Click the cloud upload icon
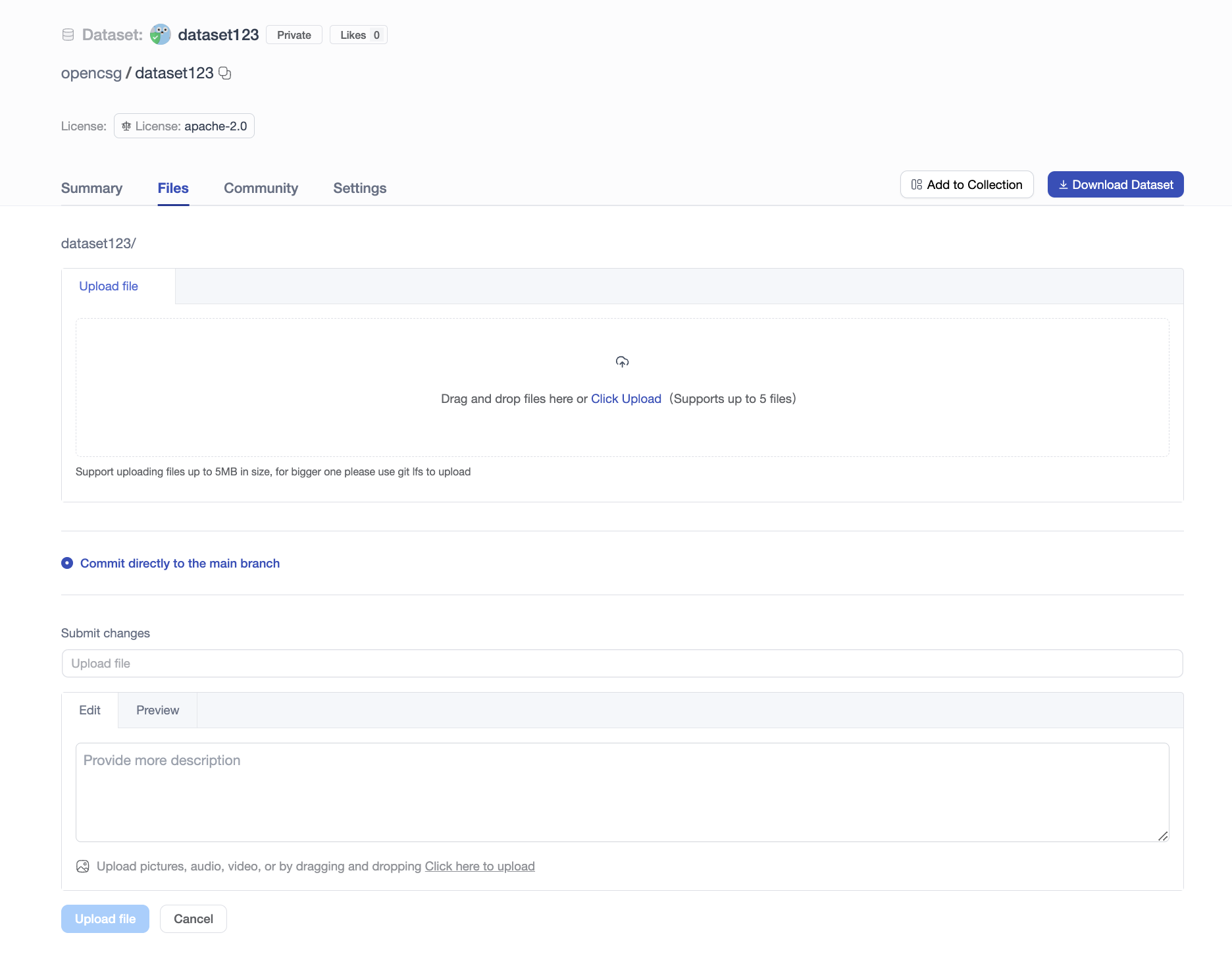This screenshot has width=1232, height=960. (622, 362)
